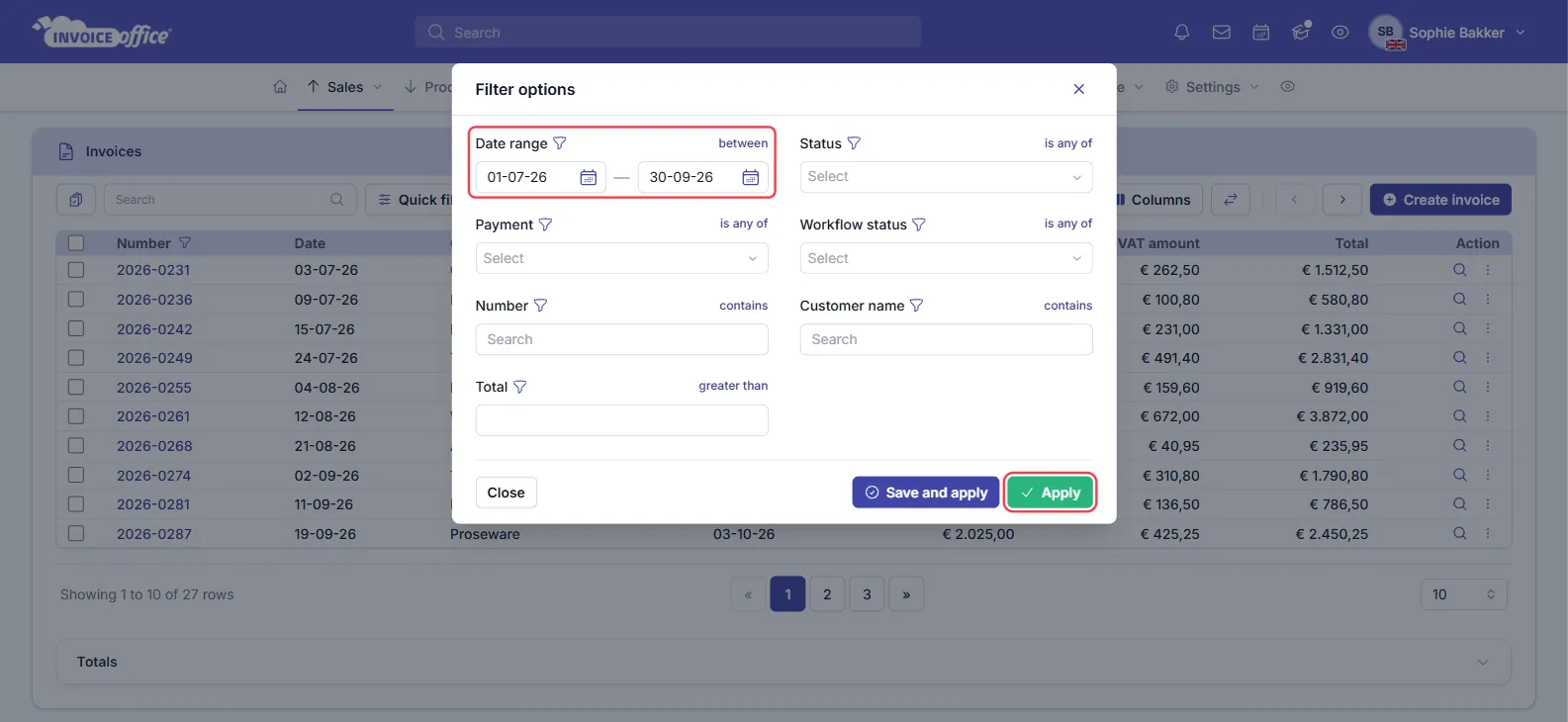
Task: Expand the Totals section
Action: pyautogui.click(x=784, y=662)
